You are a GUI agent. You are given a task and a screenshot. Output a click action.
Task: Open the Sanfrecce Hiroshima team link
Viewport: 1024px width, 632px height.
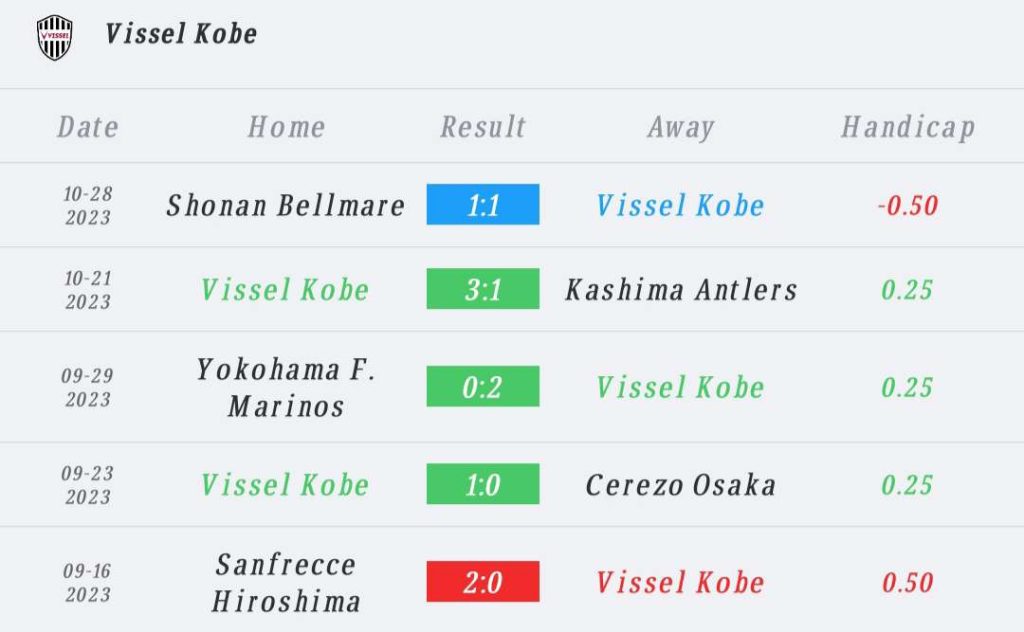pos(286,582)
